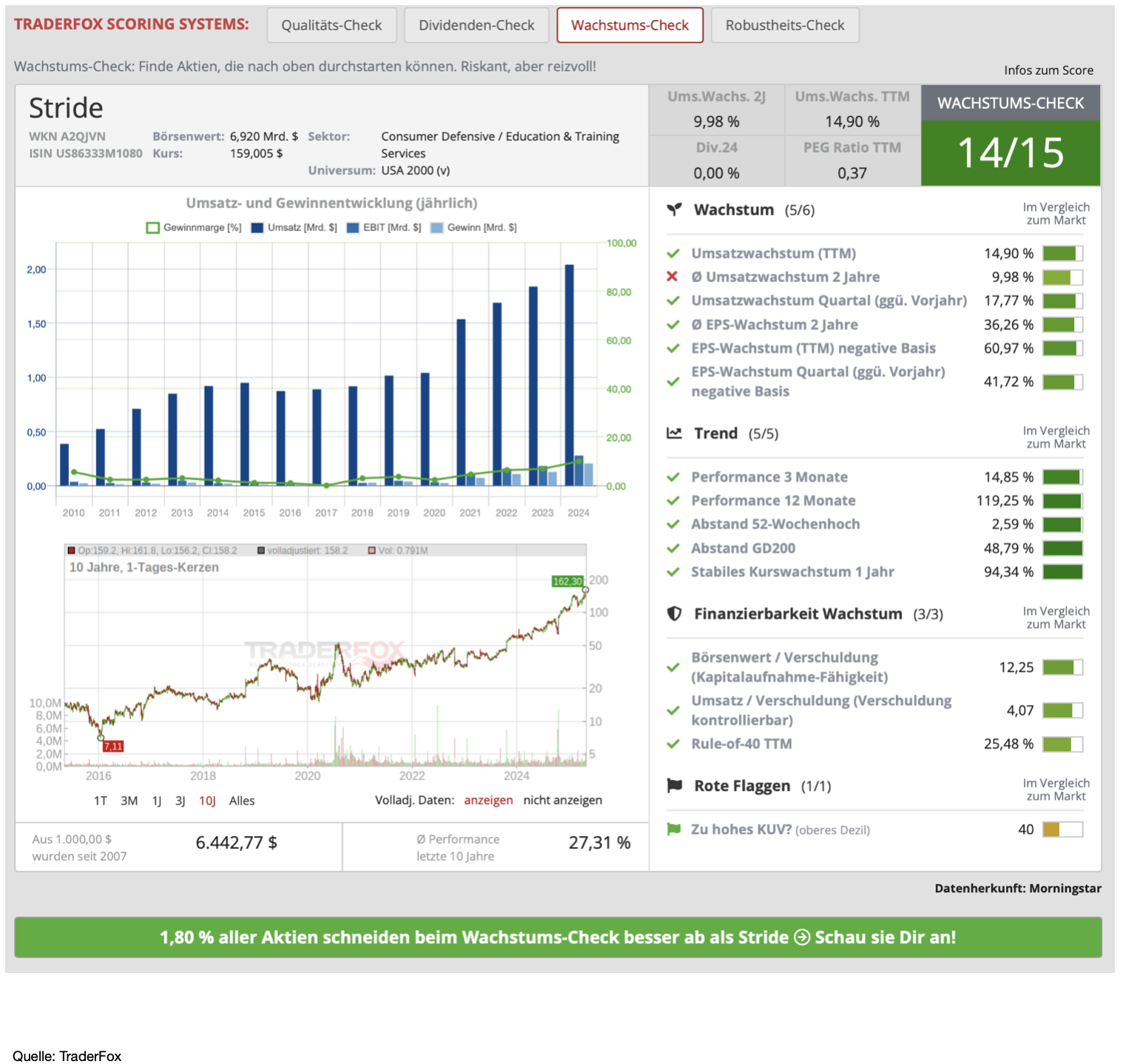Viewport: 1123px width, 1064px height.
Task: Click the Ums.Wachs. 2J value 9,98 %
Action: click(716, 121)
